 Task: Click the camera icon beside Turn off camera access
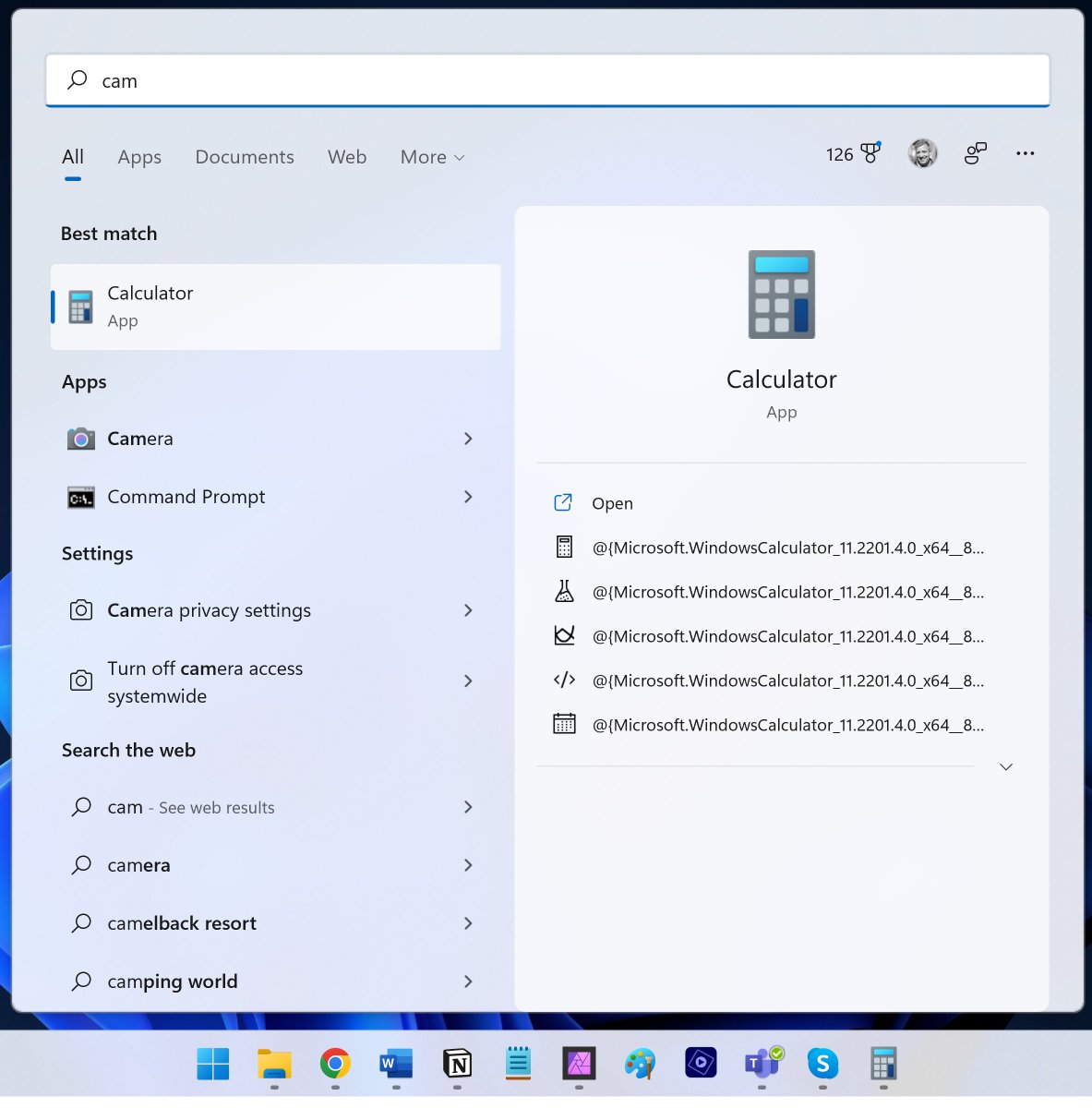(x=81, y=680)
